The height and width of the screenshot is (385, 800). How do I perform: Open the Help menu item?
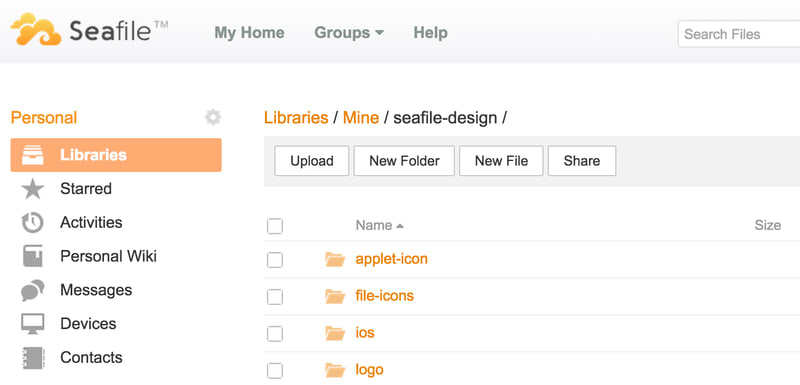pos(431,33)
